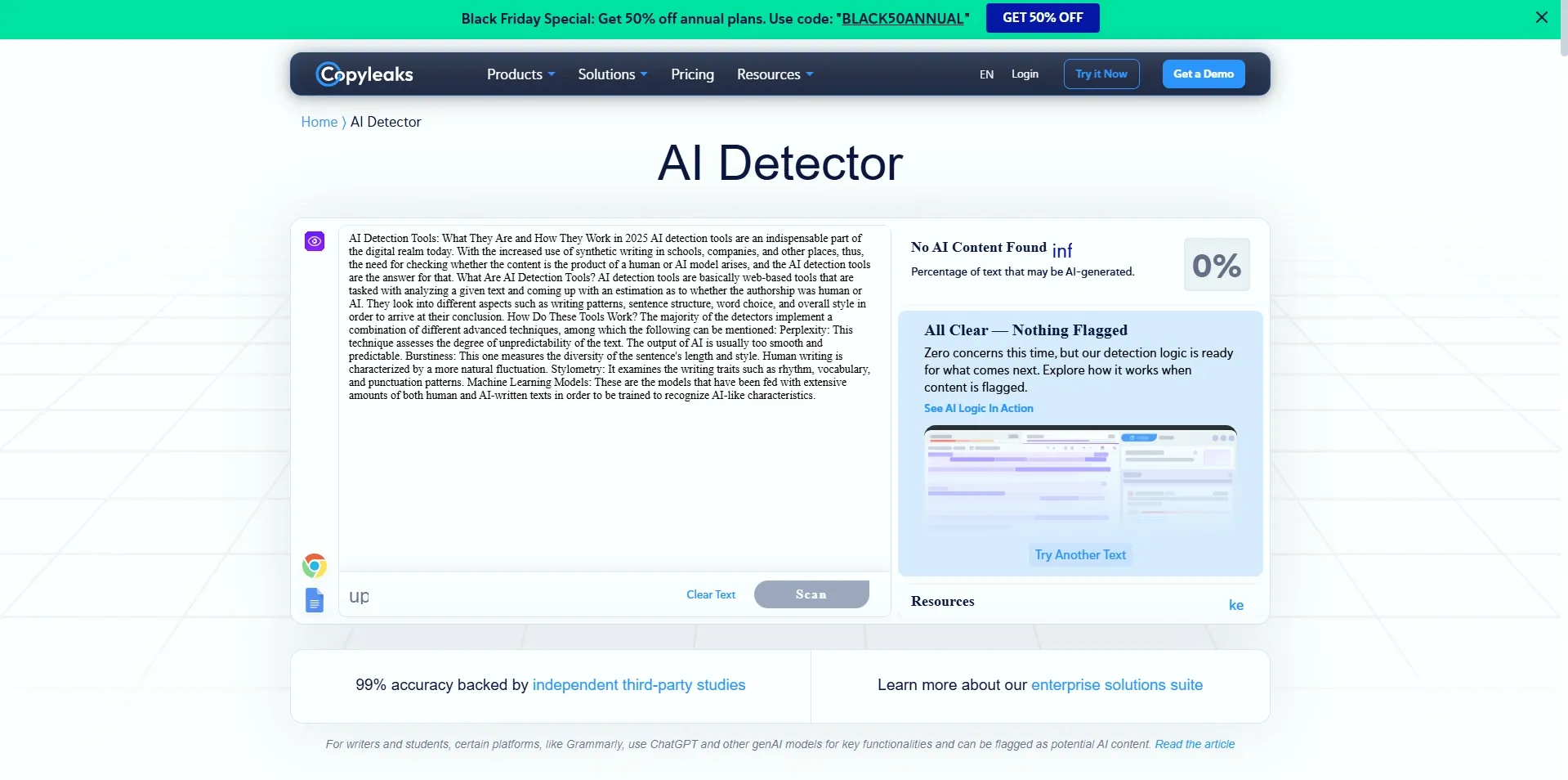Click the Get a Demo button
1568x780 pixels.
1203,74
